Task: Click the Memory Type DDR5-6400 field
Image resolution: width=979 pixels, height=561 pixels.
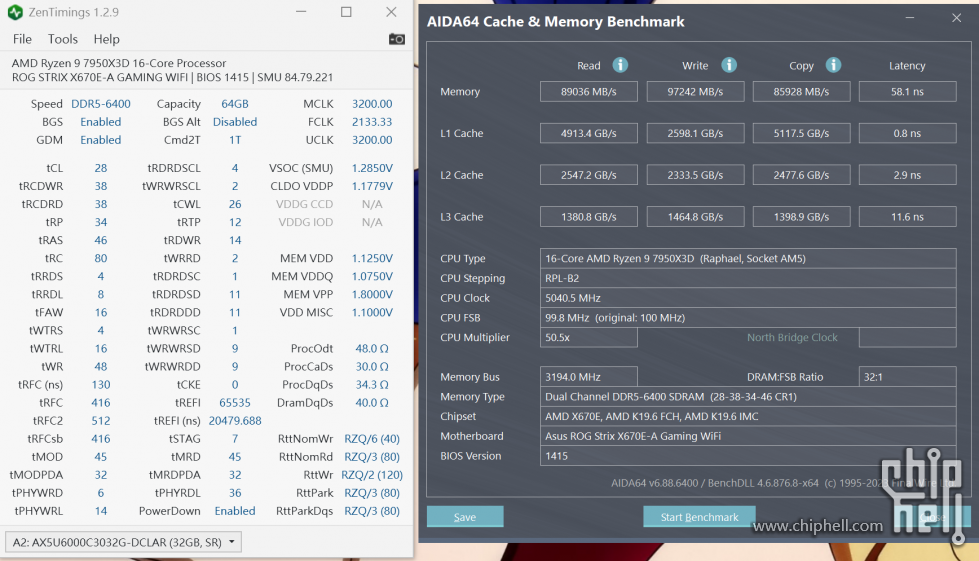Action: pos(748,397)
